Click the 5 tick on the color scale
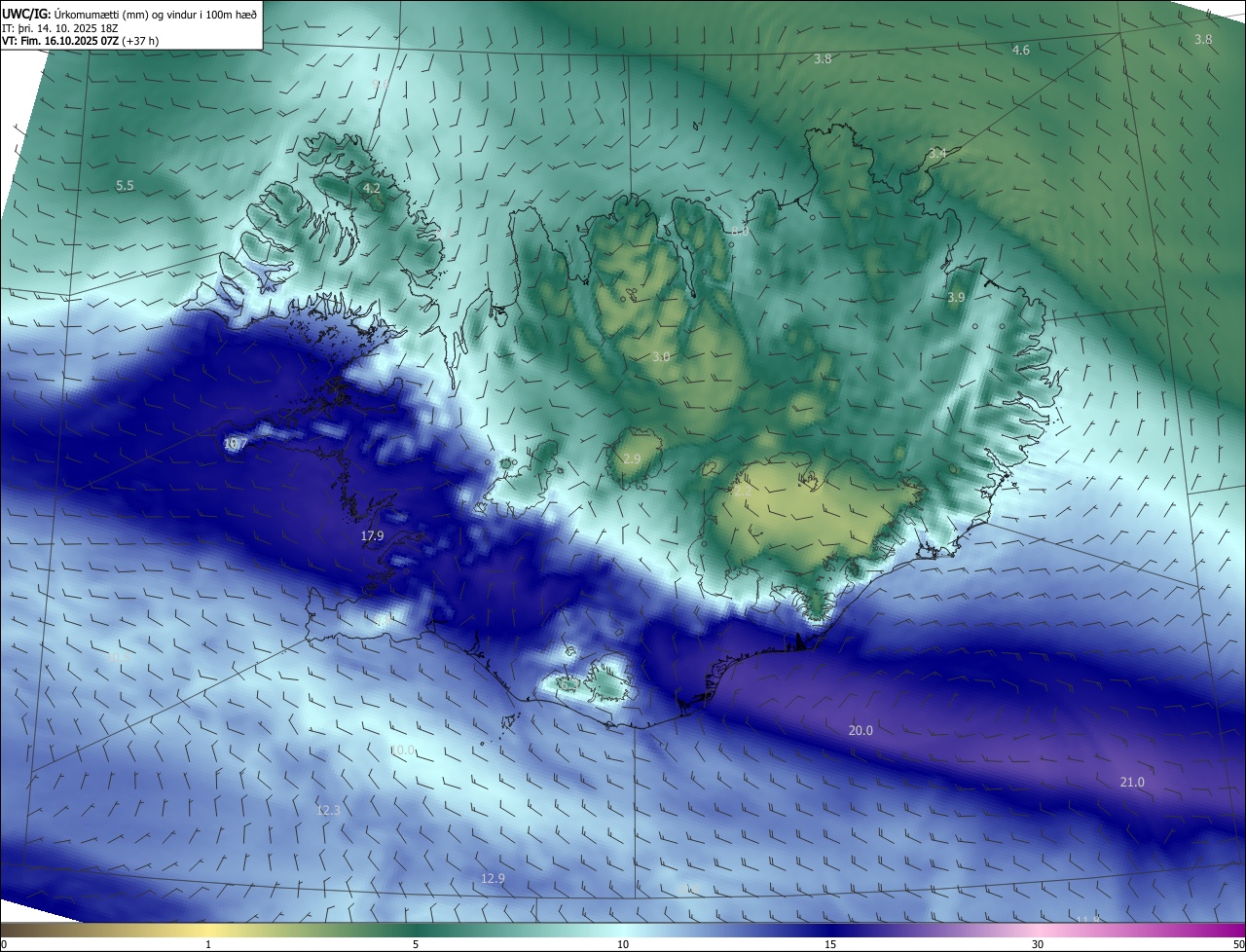Screen dimensions: 1246x952 [x=416, y=945]
